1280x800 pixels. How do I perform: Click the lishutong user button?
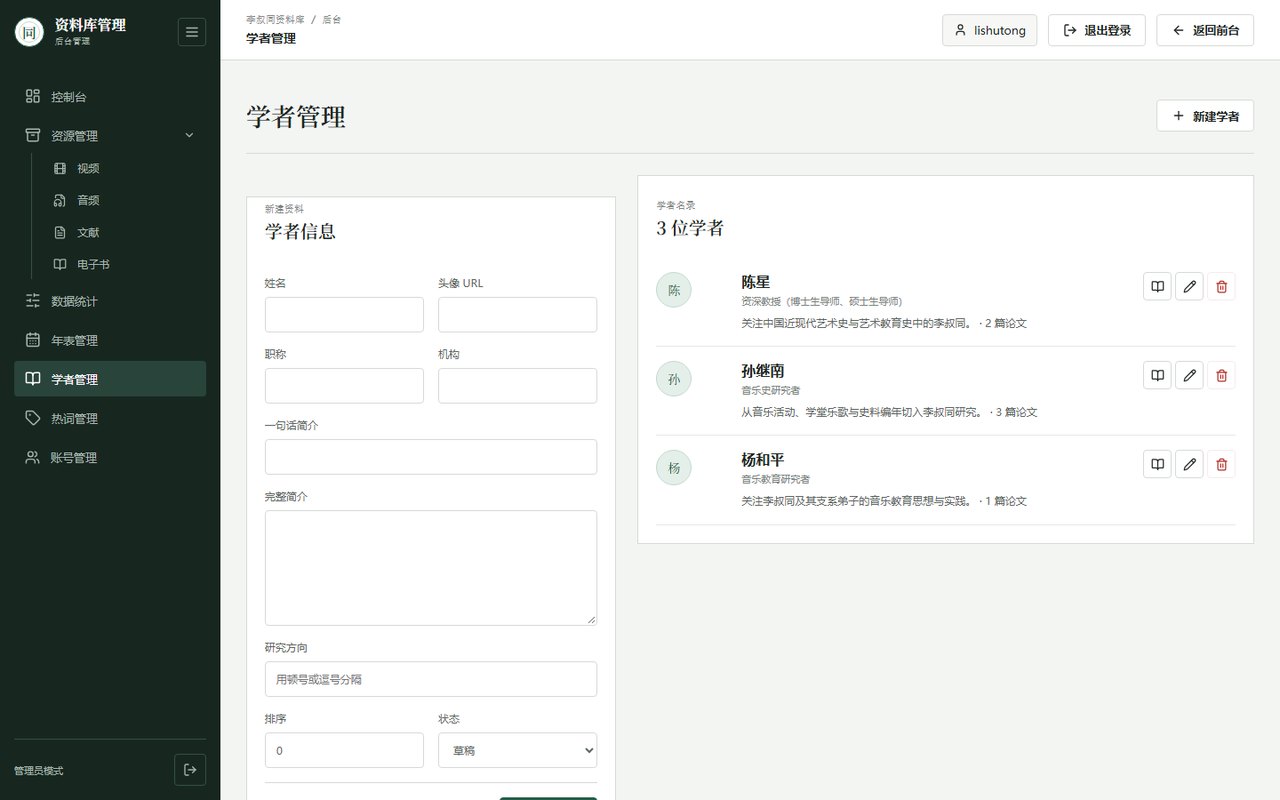coord(990,30)
